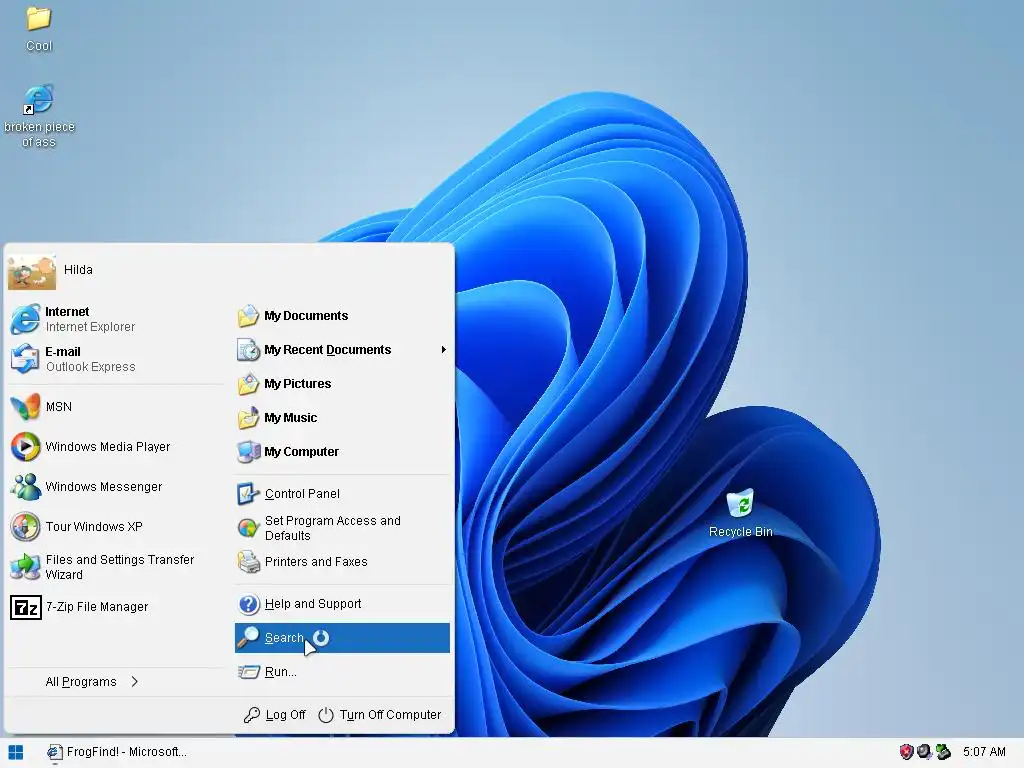Open the Run... dialog
The height and width of the screenshot is (768, 1024).
(342, 671)
